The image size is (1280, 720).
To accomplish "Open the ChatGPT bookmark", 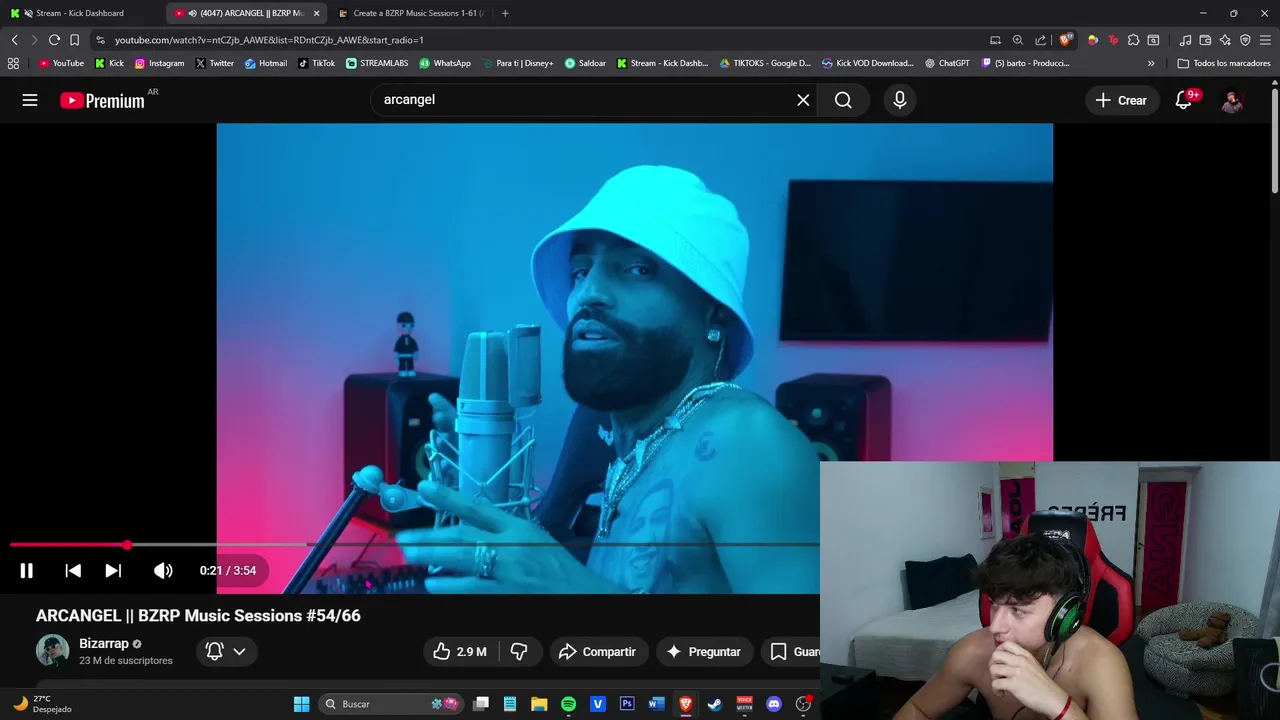I will coord(947,63).
